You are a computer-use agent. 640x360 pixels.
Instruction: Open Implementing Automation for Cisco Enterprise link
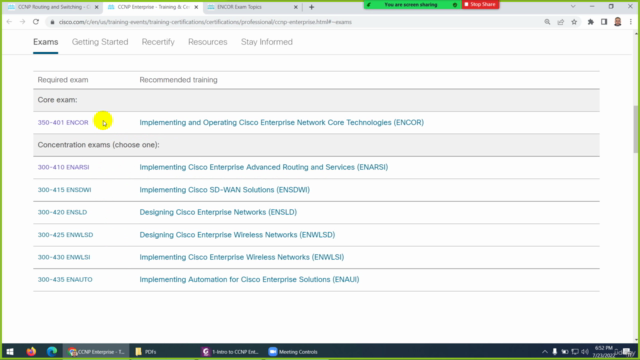pyautogui.click(x=249, y=280)
